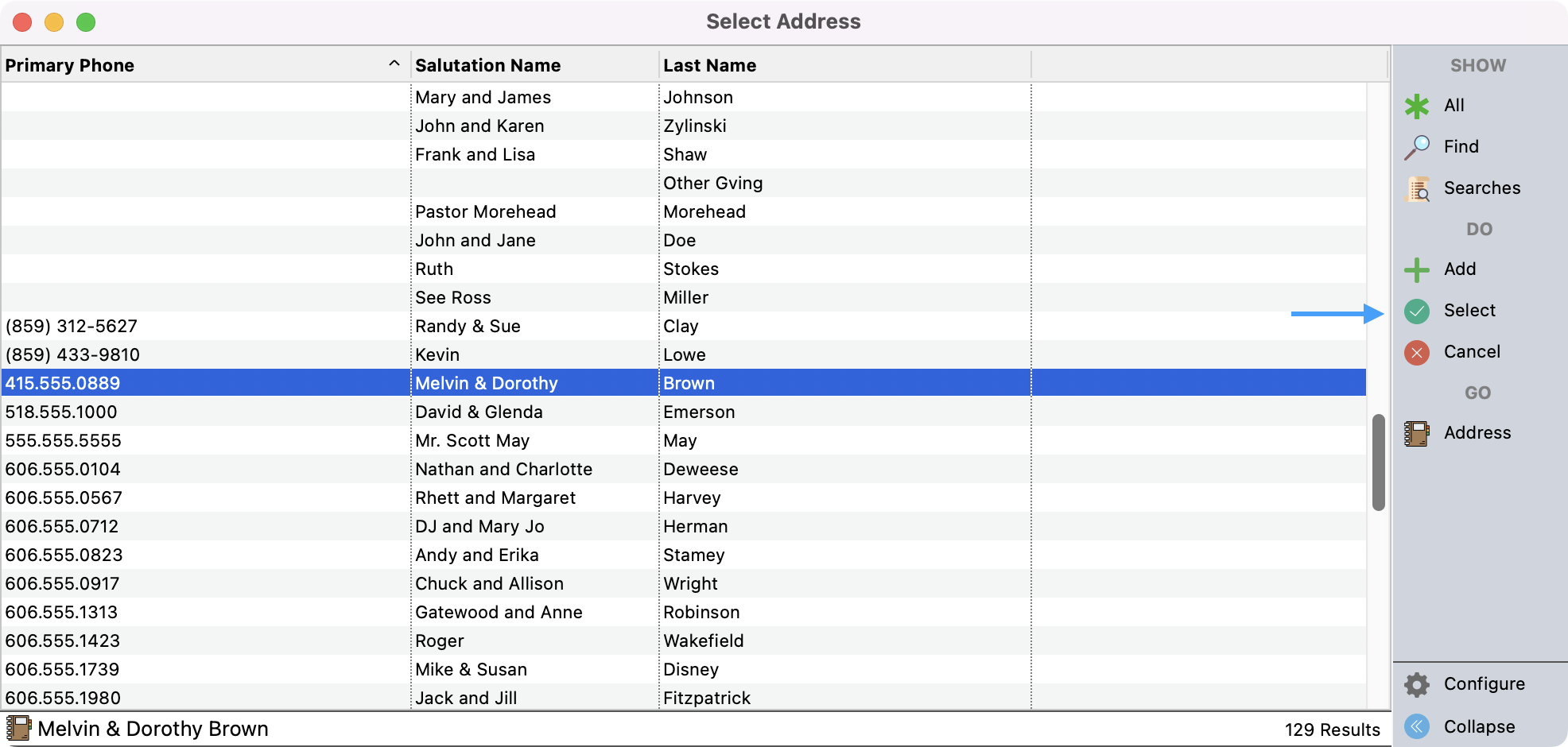Sort by the Salutation Name column header
This screenshot has width=1568, height=747.
[x=487, y=65]
